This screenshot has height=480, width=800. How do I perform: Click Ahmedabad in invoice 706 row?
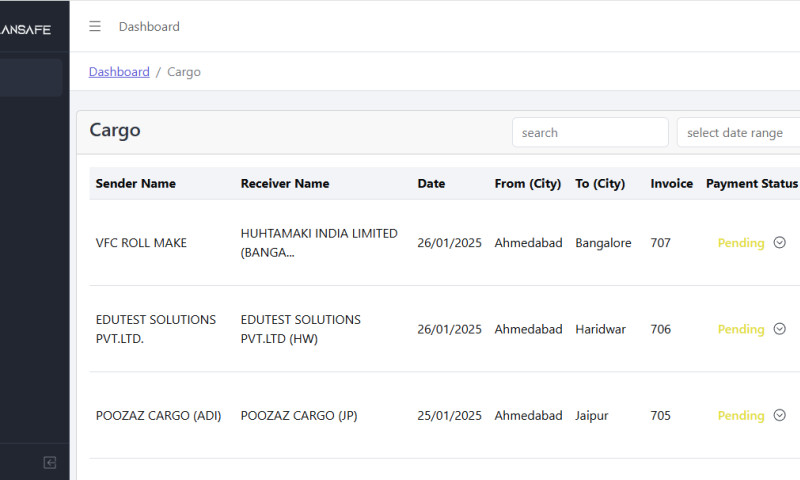point(528,329)
